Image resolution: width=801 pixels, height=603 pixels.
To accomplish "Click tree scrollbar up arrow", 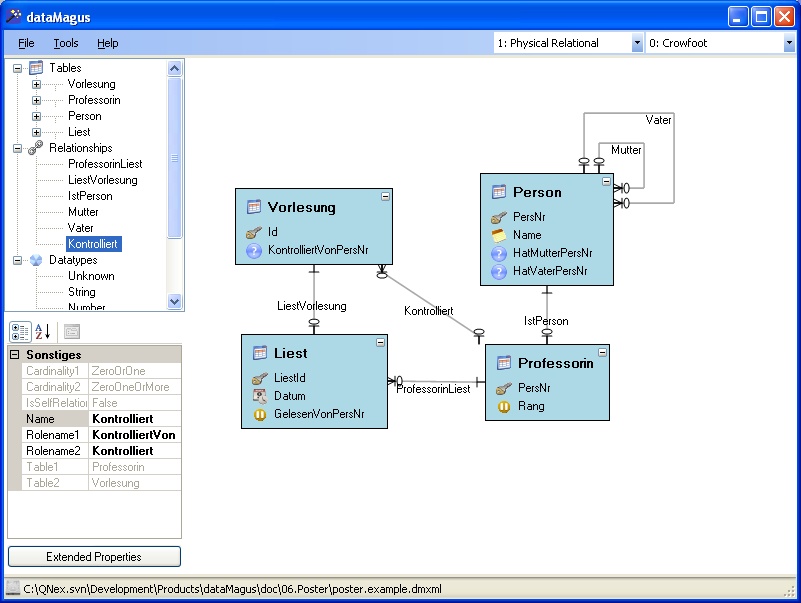I will click(174, 68).
